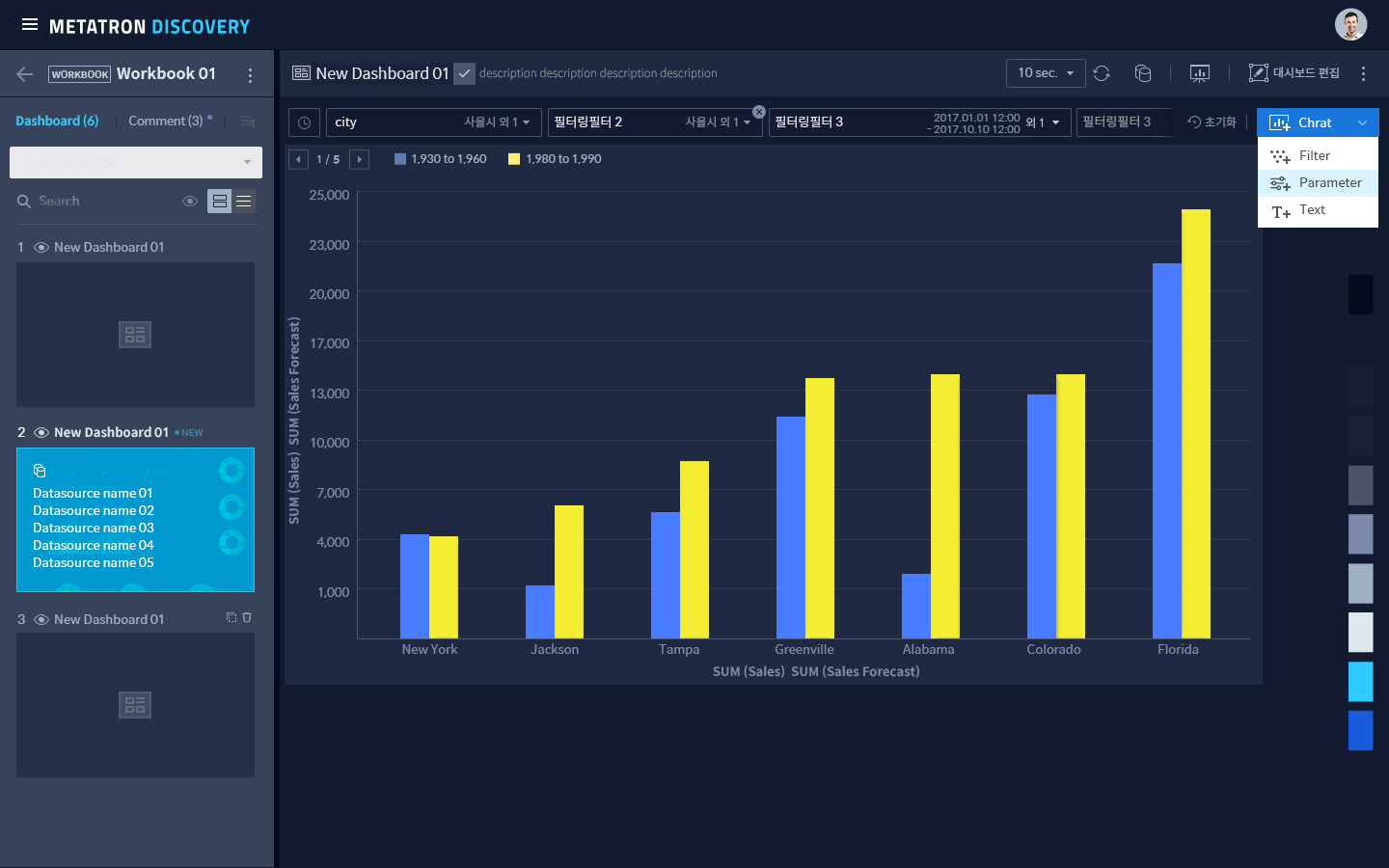Click the search magnifier icon
Viewport: 1389px width, 868px height.
click(x=24, y=202)
